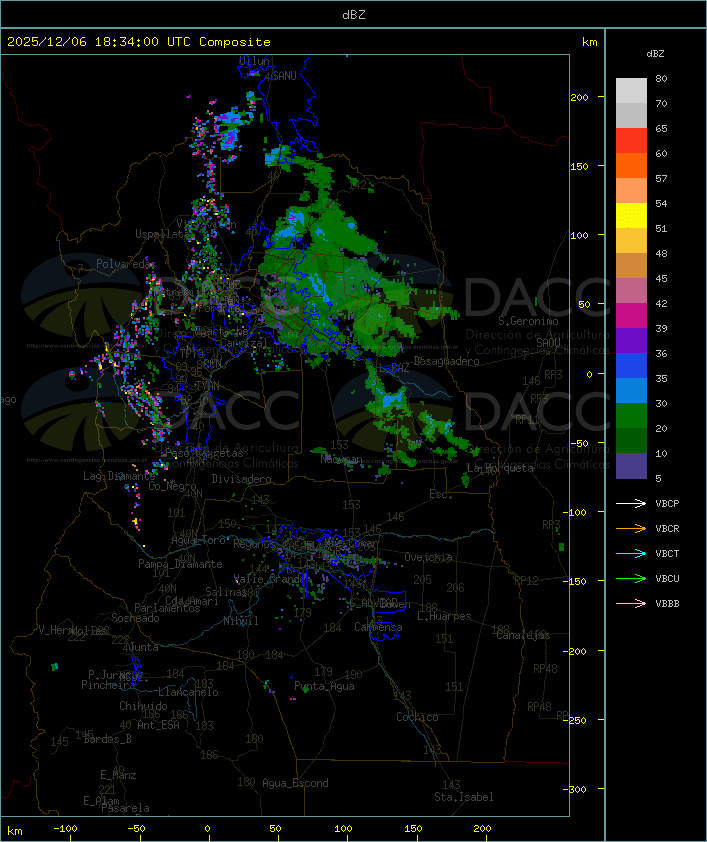Viewport: 707px width, 842px height.
Task: Click the 57 value on the legend
Action: (661, 178)
